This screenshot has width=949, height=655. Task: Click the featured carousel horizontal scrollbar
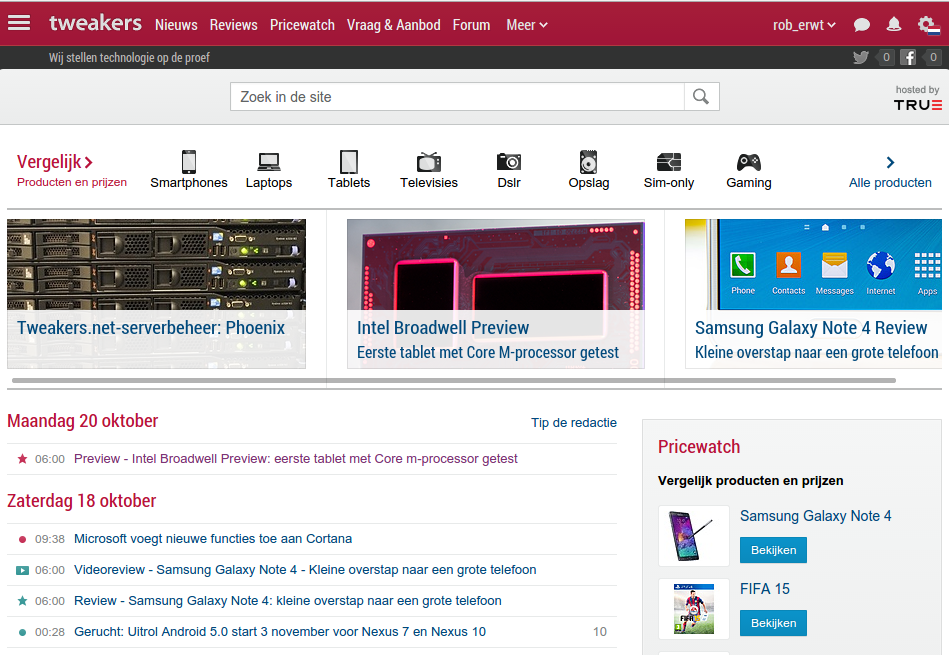click(453, 381)
